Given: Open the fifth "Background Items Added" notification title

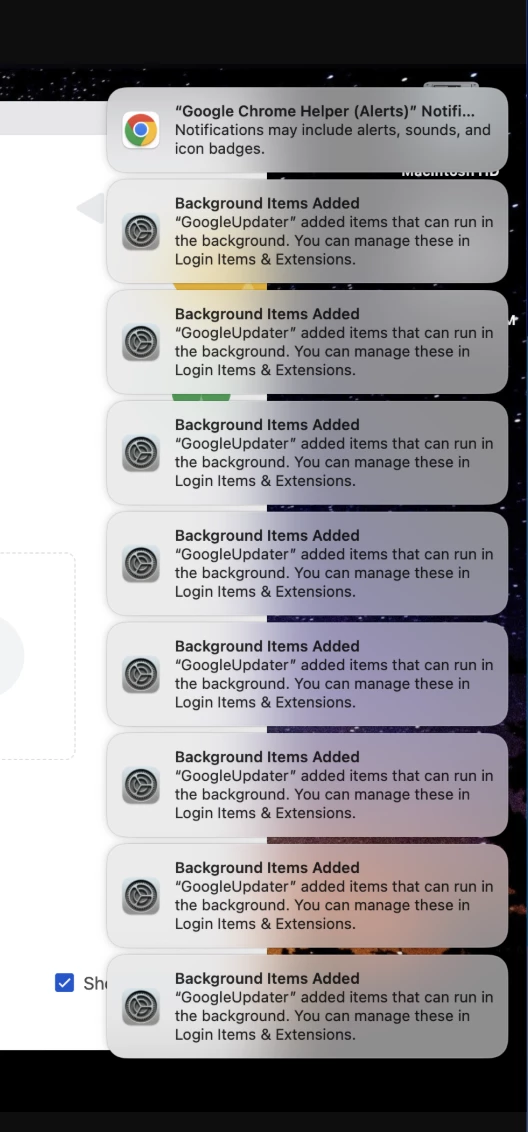Looking at the screenshot, I should 267,646.
